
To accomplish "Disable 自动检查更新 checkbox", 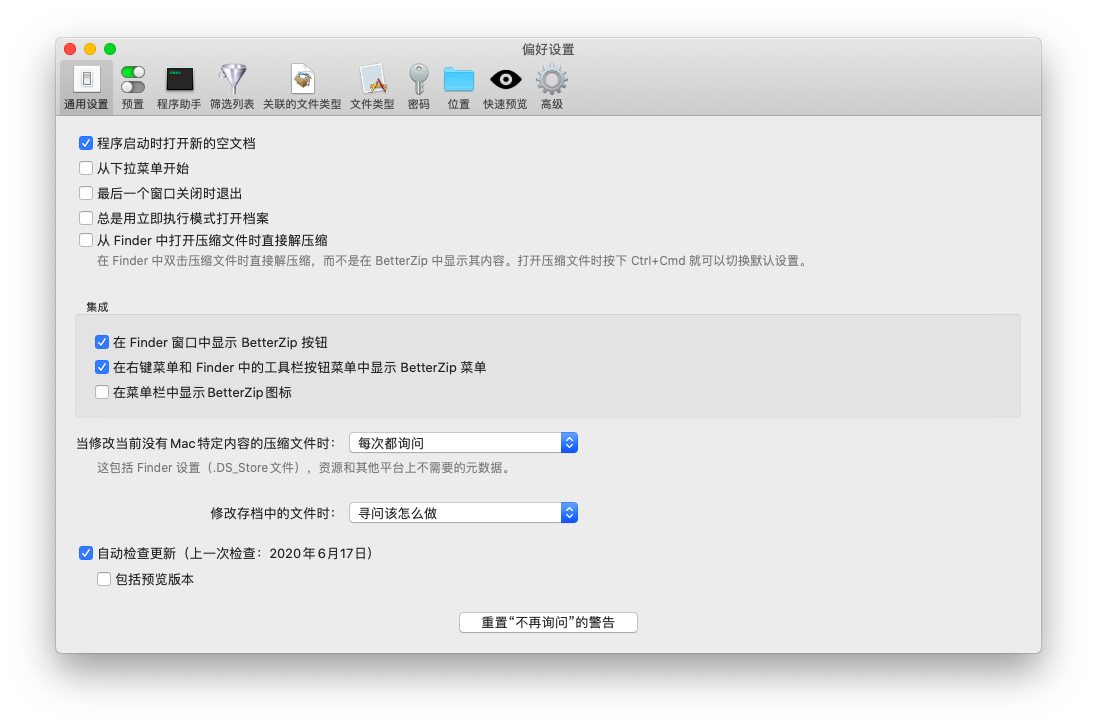I will [x=86, y=553].
